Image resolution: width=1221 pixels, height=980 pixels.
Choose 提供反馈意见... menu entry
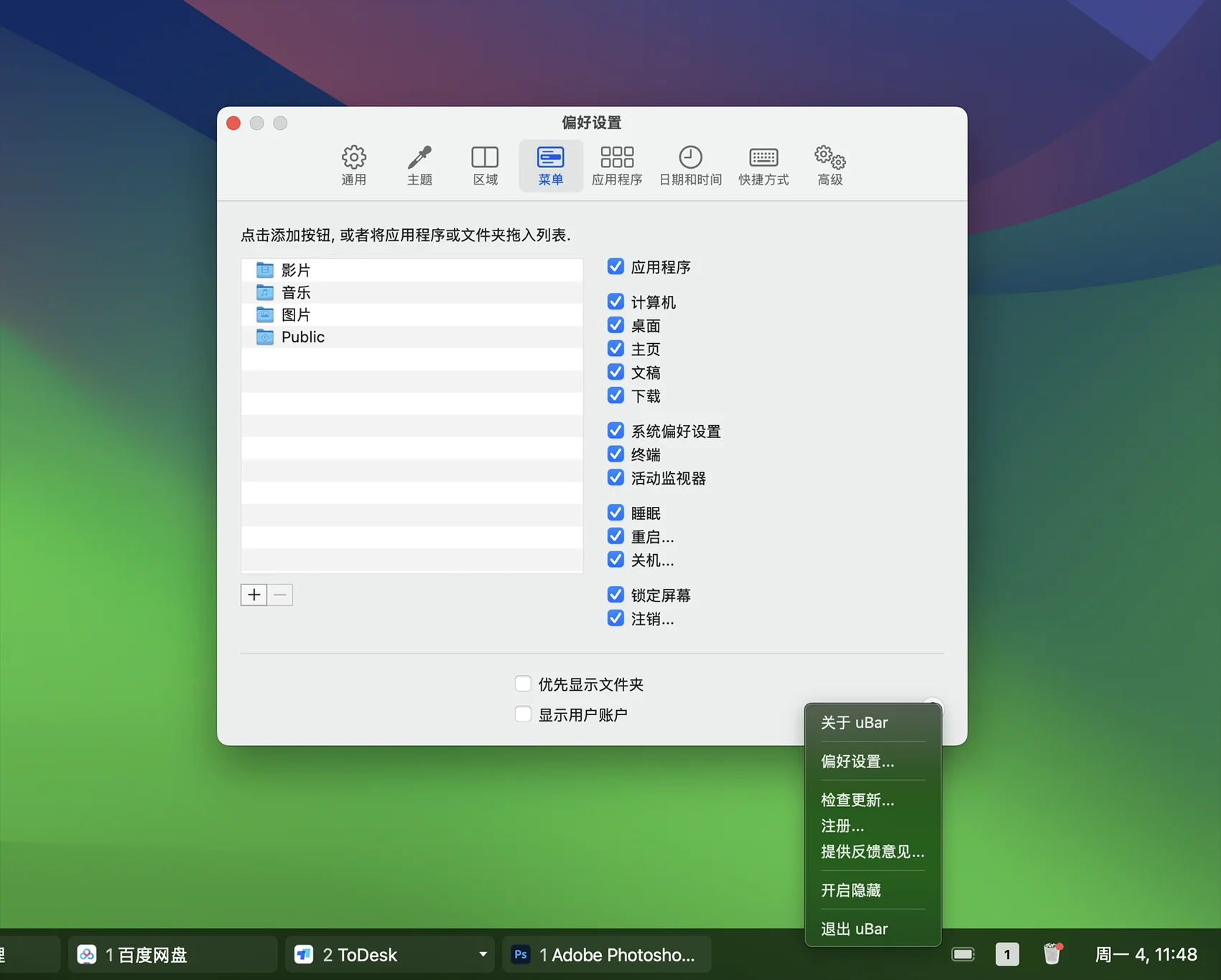pyautogui.click(x=873, y=851)
